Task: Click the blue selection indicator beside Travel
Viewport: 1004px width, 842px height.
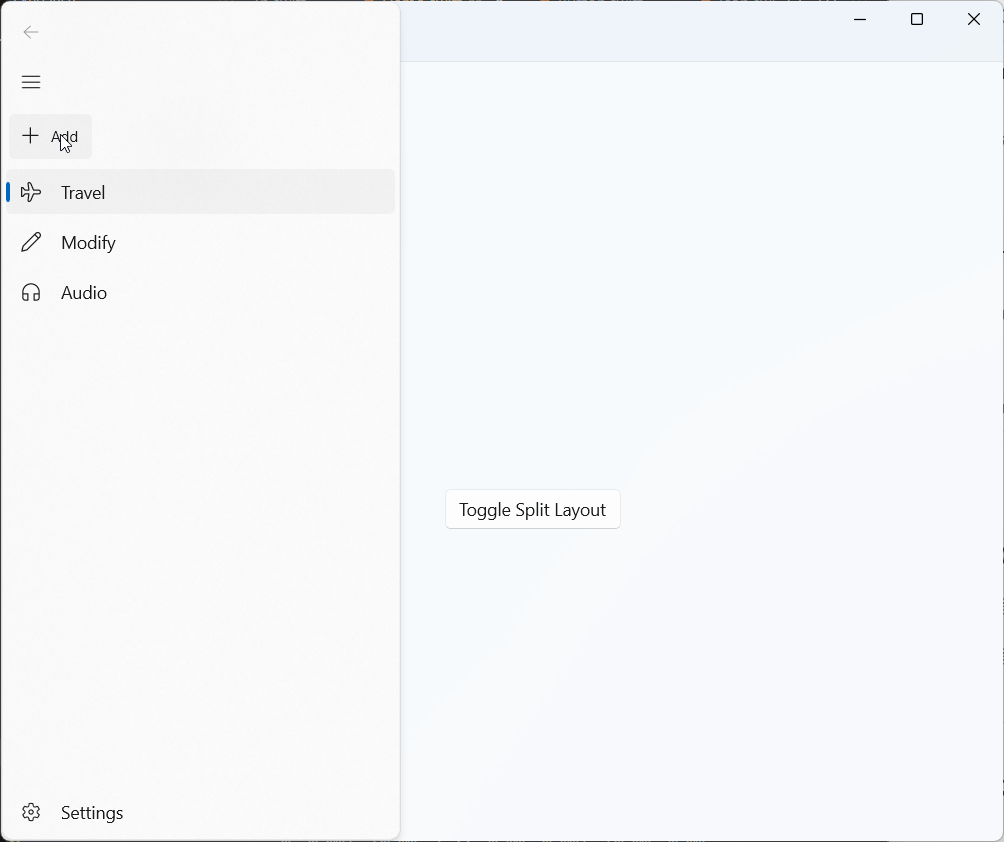Action: [8, 192]
